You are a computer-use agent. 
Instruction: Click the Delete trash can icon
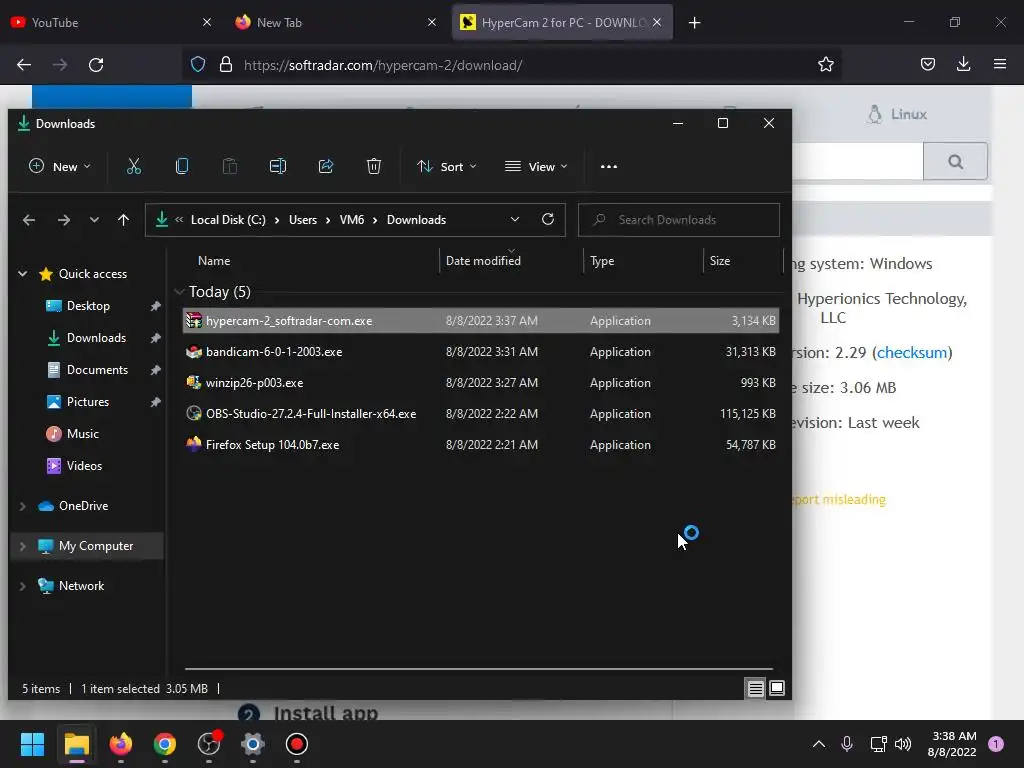click(x=374, y=167)
